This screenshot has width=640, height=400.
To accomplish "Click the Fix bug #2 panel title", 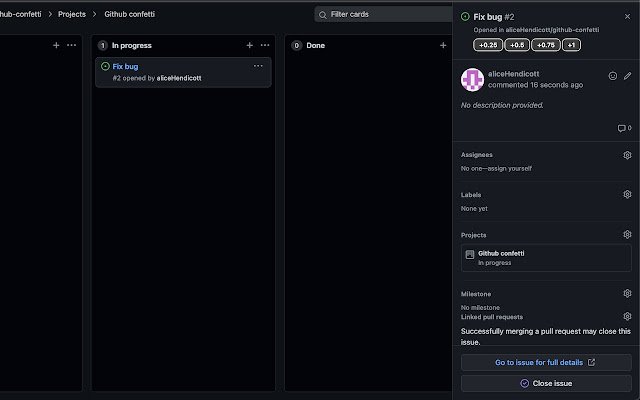I will tap(494, 17).
